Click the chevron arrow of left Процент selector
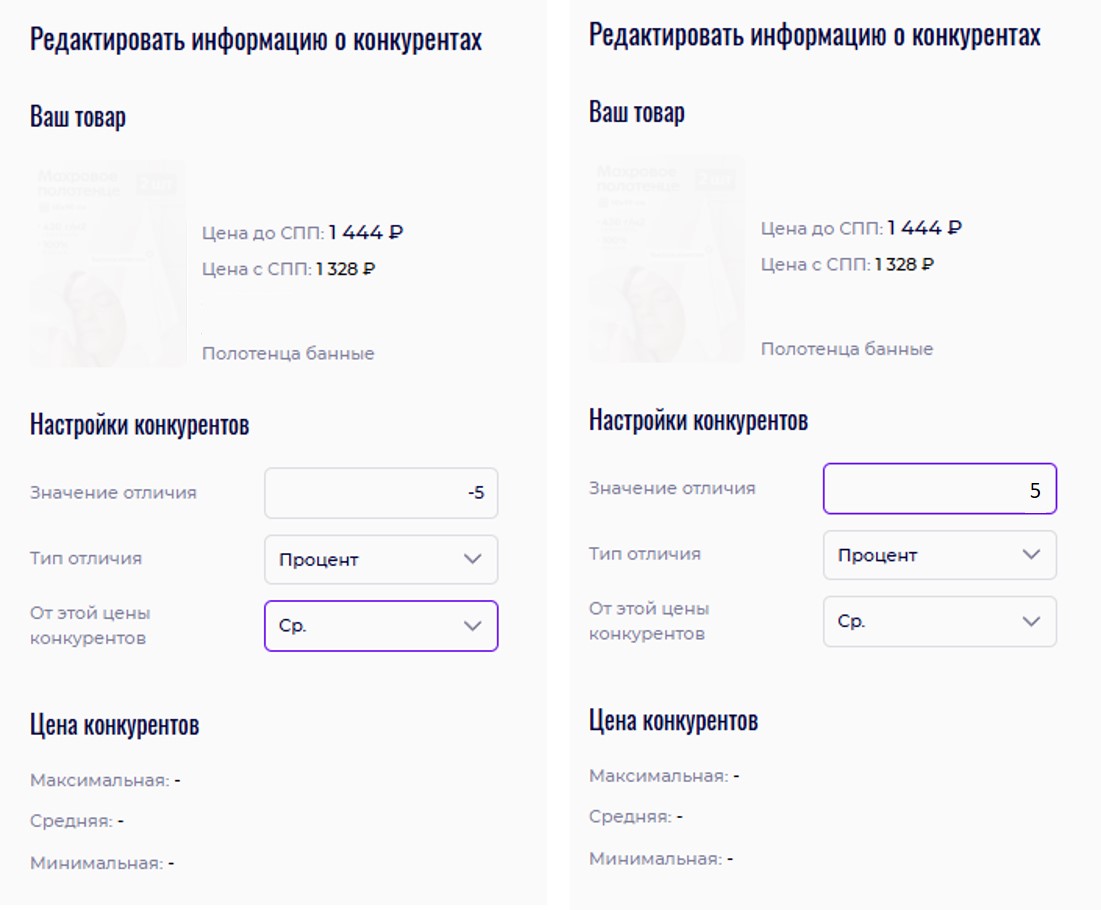The image size is (1101, 910). (473, 560)
